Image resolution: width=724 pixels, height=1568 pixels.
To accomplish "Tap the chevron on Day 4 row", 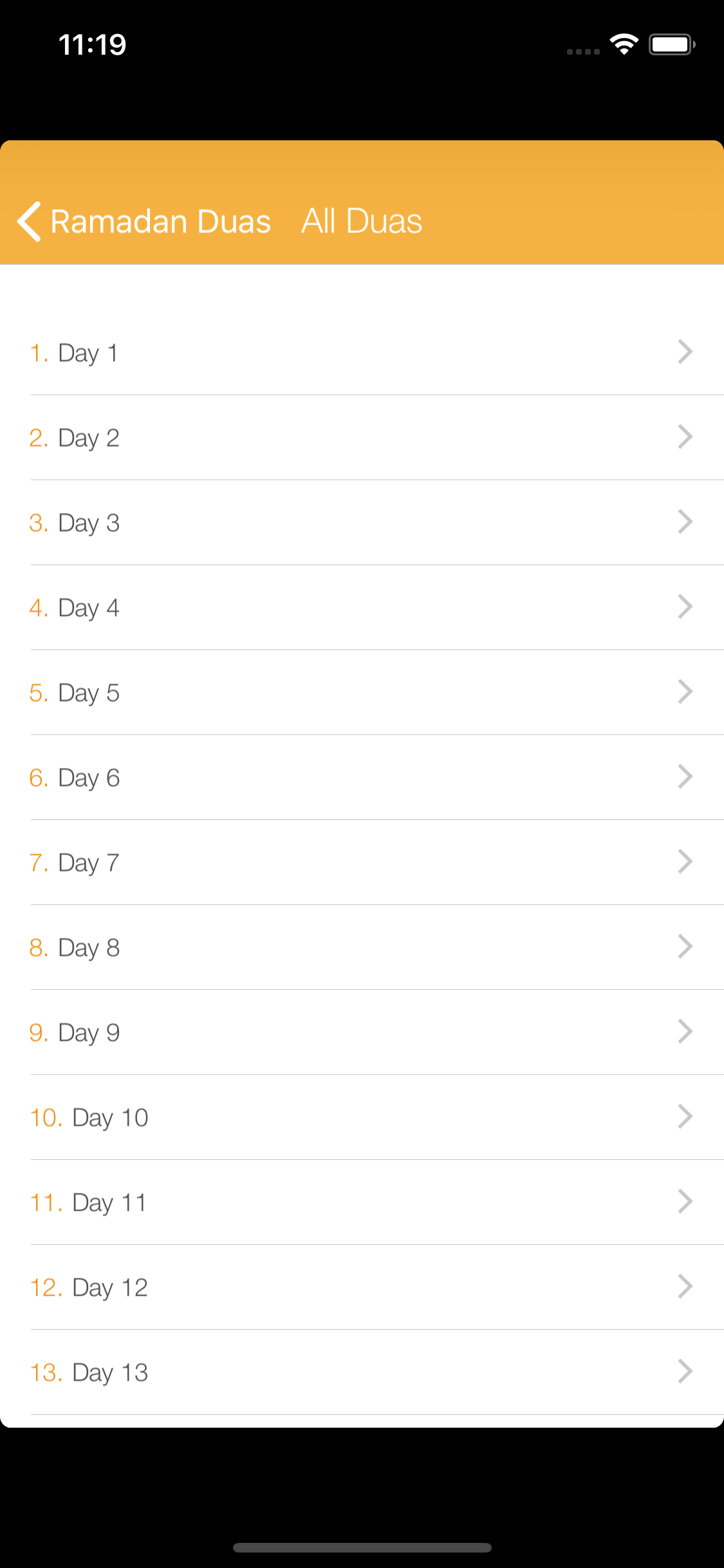I will point(685,606).
